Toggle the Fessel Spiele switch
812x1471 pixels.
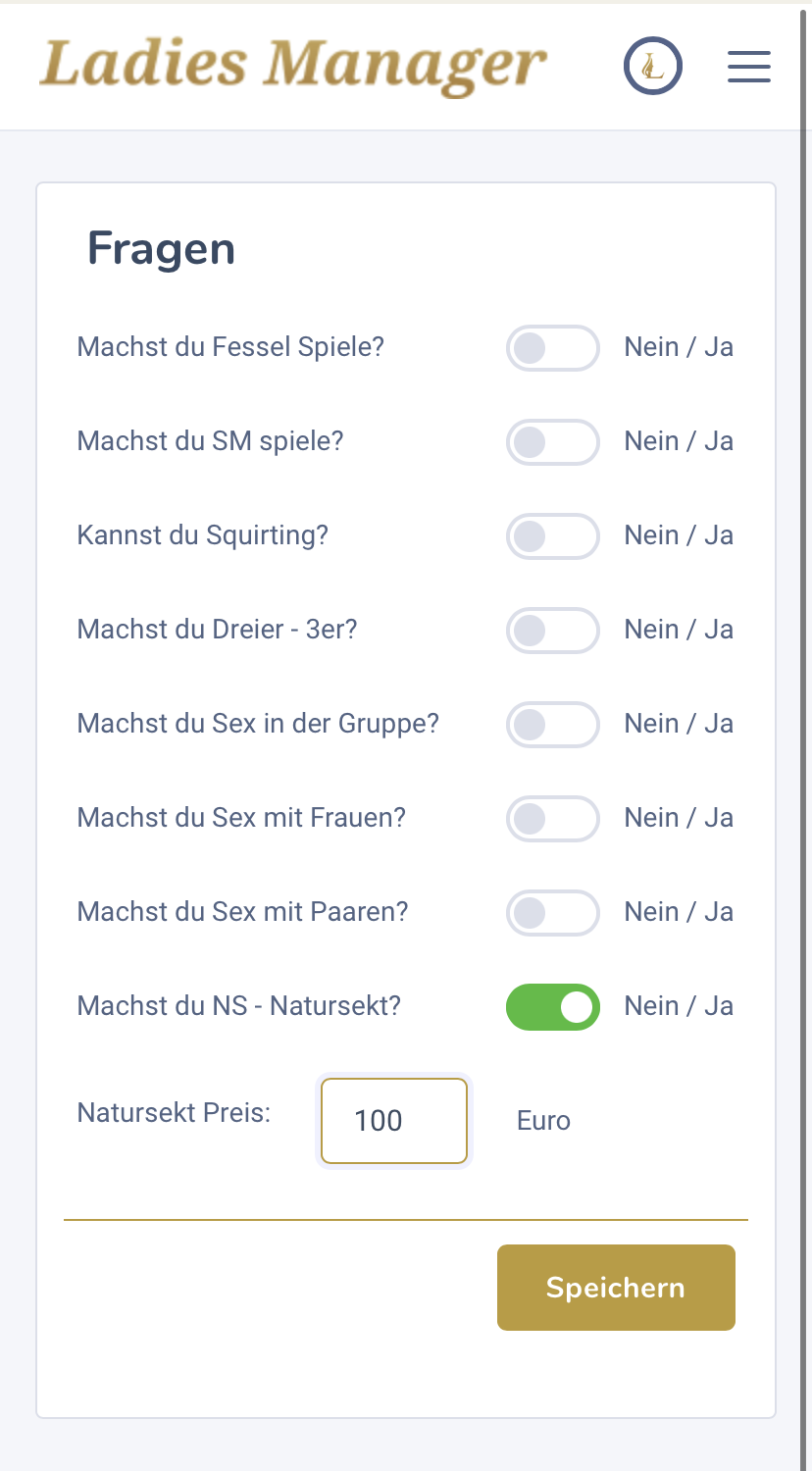tap(552, 348)
